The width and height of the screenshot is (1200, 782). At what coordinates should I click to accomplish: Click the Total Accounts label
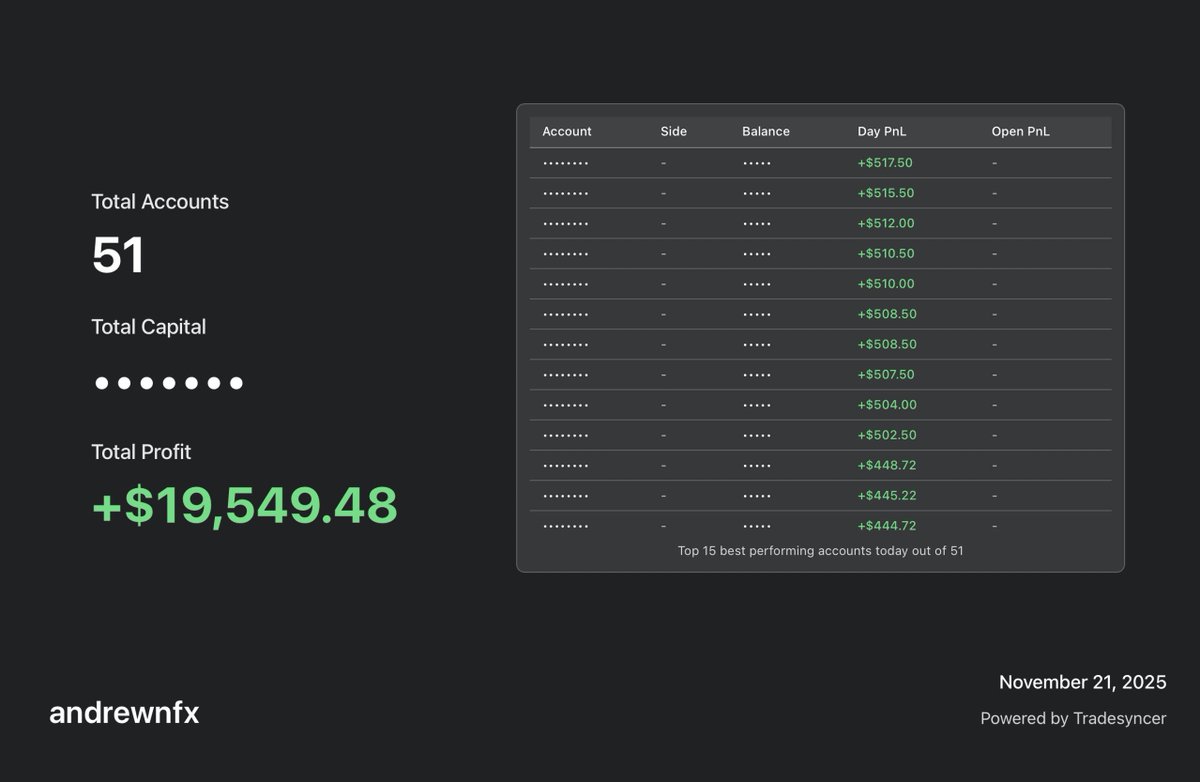pyautogui.click(x=160, y=201)
